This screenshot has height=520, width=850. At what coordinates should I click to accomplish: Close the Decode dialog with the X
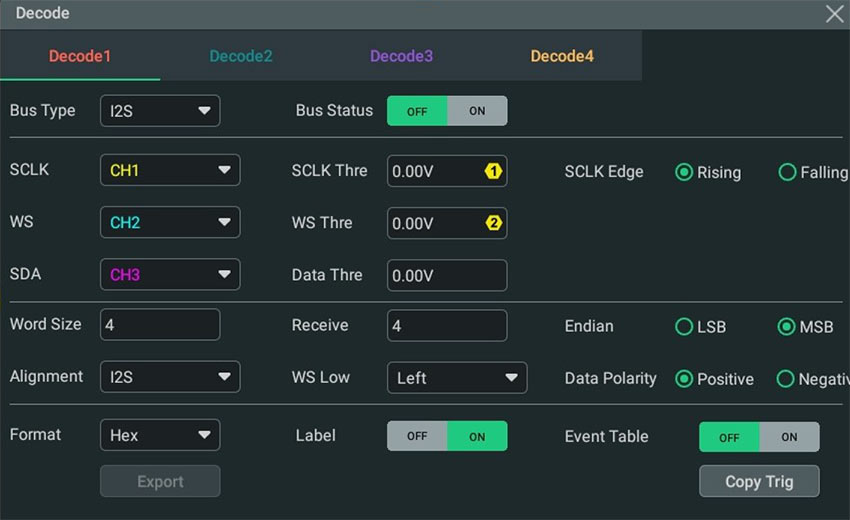[x=834, y=14]
